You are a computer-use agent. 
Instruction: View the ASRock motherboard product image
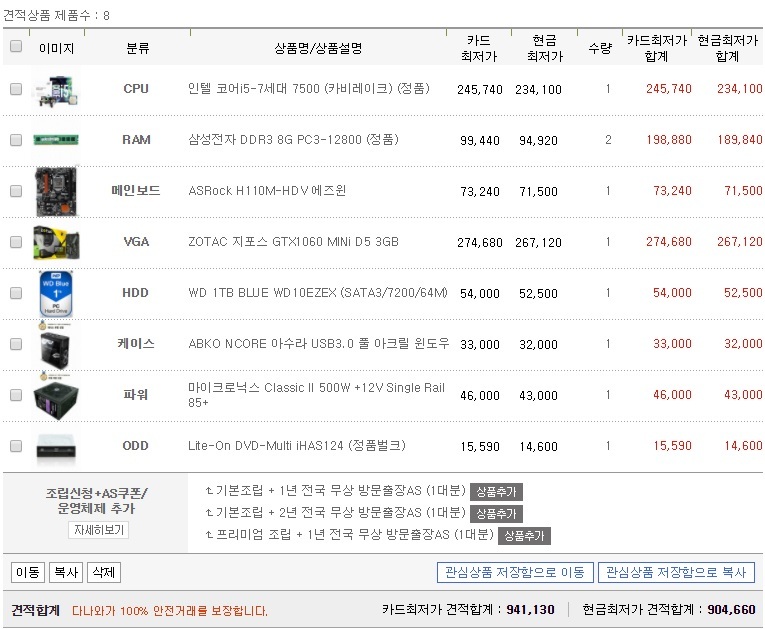56,191
